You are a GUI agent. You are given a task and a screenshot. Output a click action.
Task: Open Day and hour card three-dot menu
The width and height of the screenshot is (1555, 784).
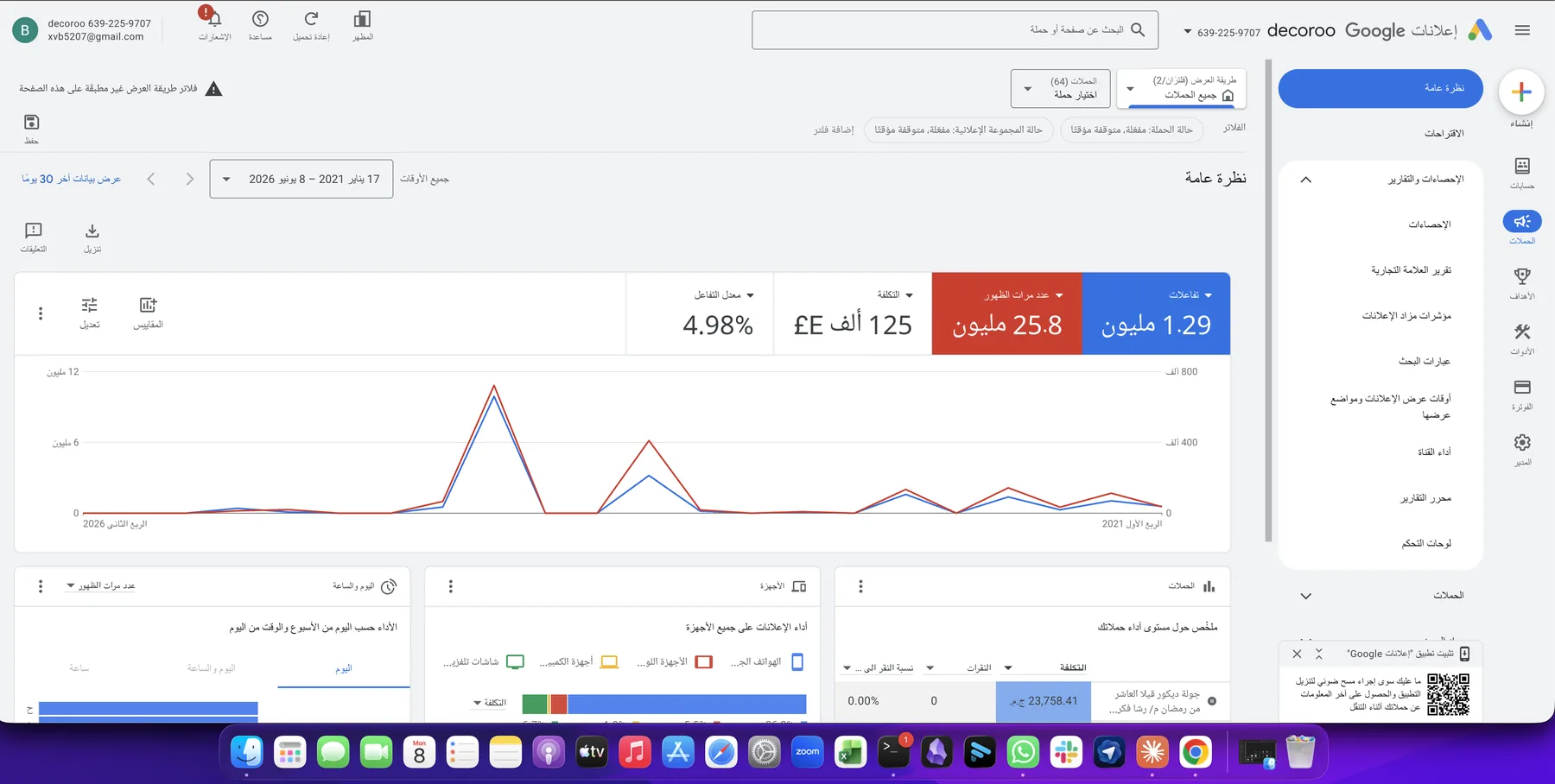point(41,586)
